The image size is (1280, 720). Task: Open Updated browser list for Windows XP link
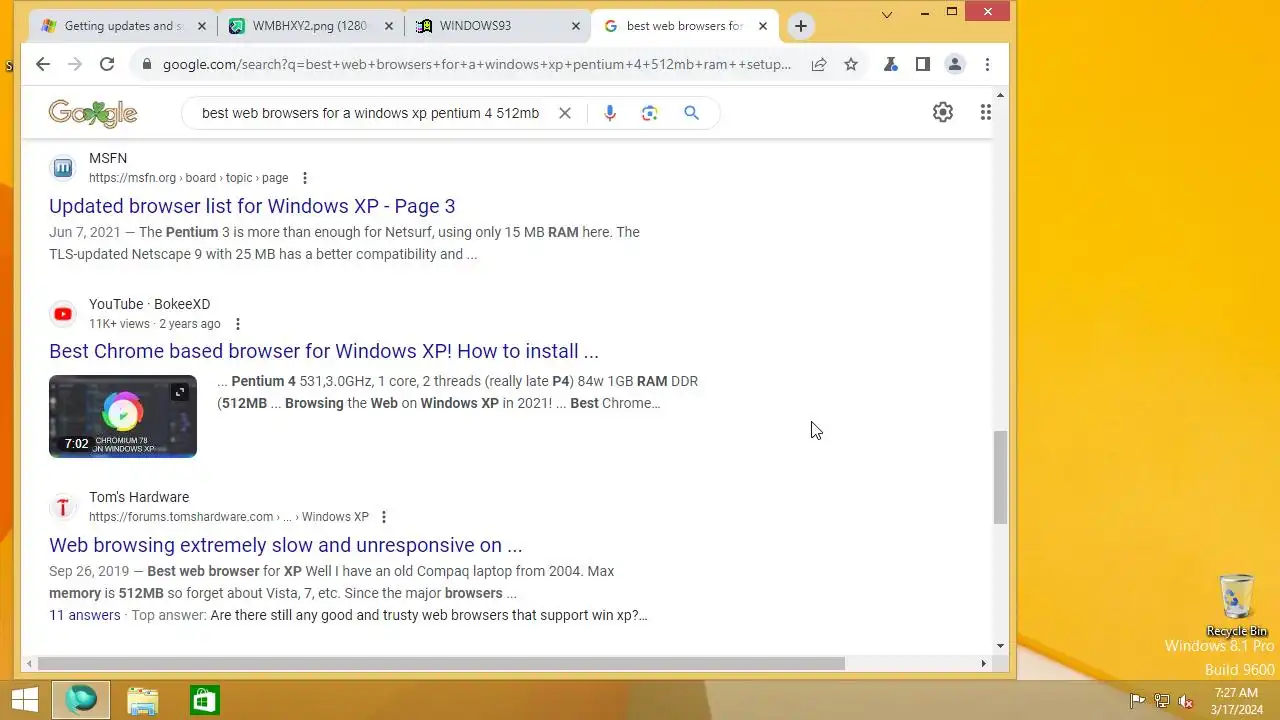coord(252,206)
